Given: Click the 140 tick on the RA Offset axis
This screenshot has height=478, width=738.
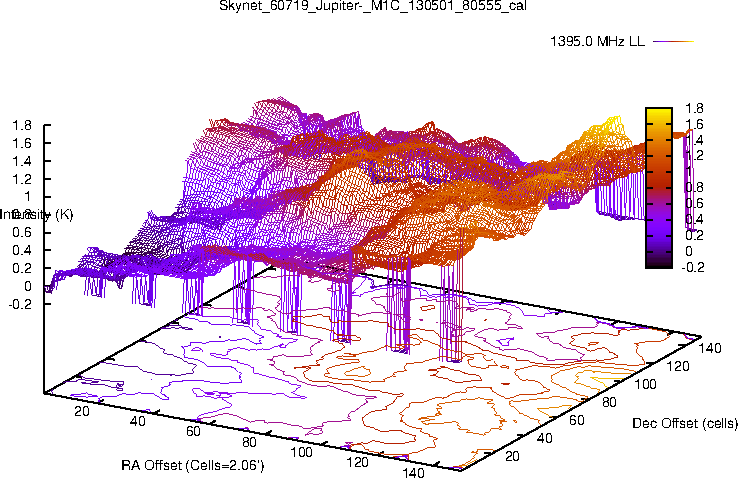Looking at the screenshot, I should (x=413, y=472).
